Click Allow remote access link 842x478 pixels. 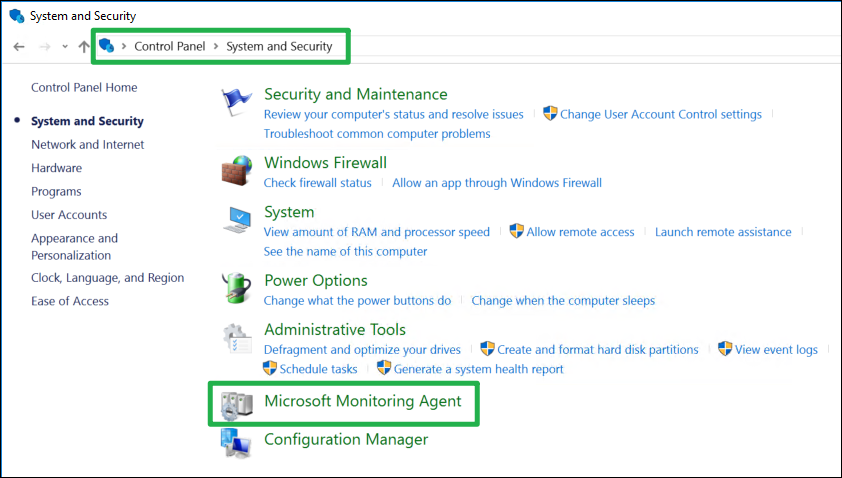click(580, 232)
